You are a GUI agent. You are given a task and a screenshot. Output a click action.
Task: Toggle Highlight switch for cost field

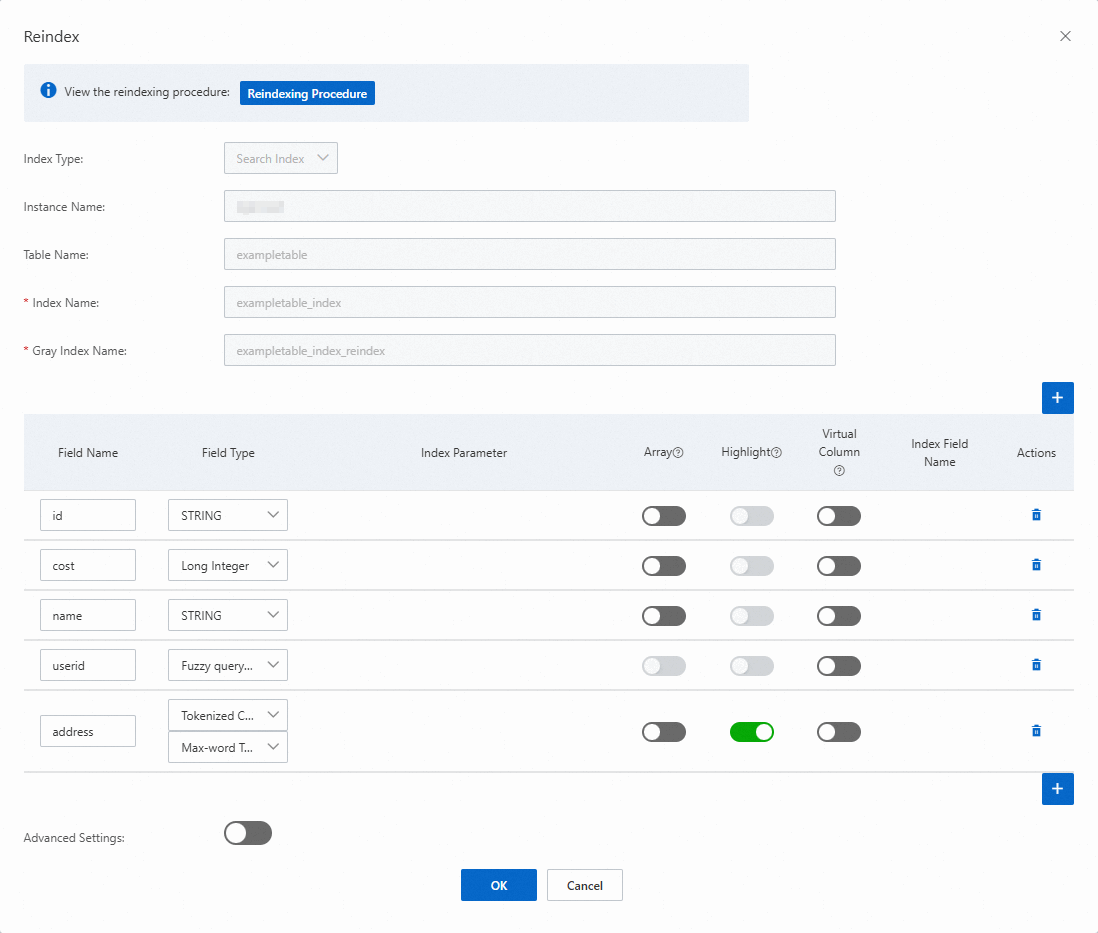tap(751, 566)
